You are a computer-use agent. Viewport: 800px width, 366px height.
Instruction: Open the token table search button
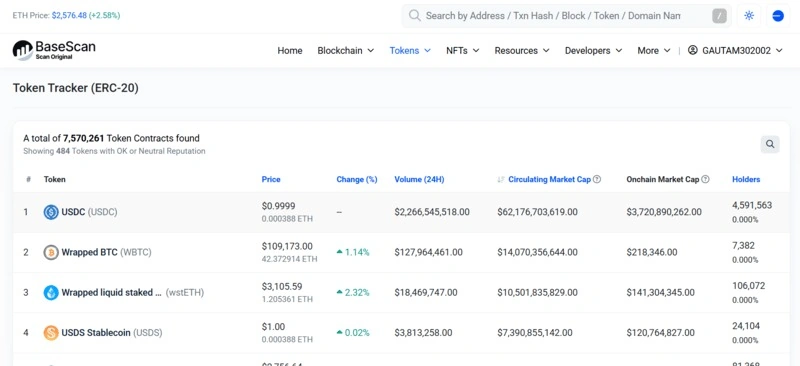[x=770, y=144]
